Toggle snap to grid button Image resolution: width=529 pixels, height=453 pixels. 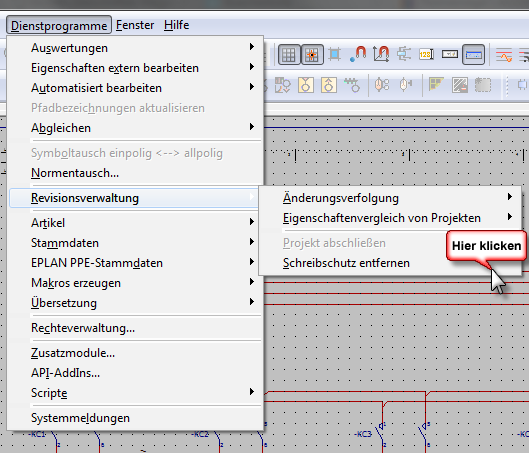pyautogui.click(x=312, y=55)
